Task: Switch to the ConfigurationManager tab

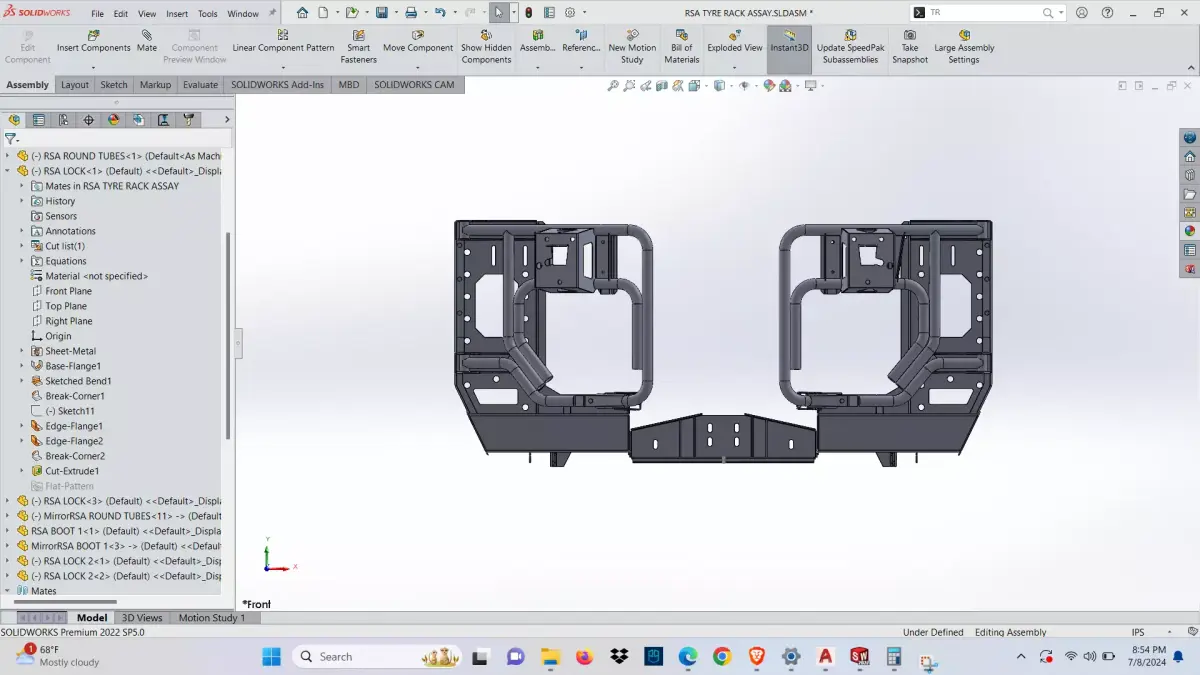Action: coord(63,119)
